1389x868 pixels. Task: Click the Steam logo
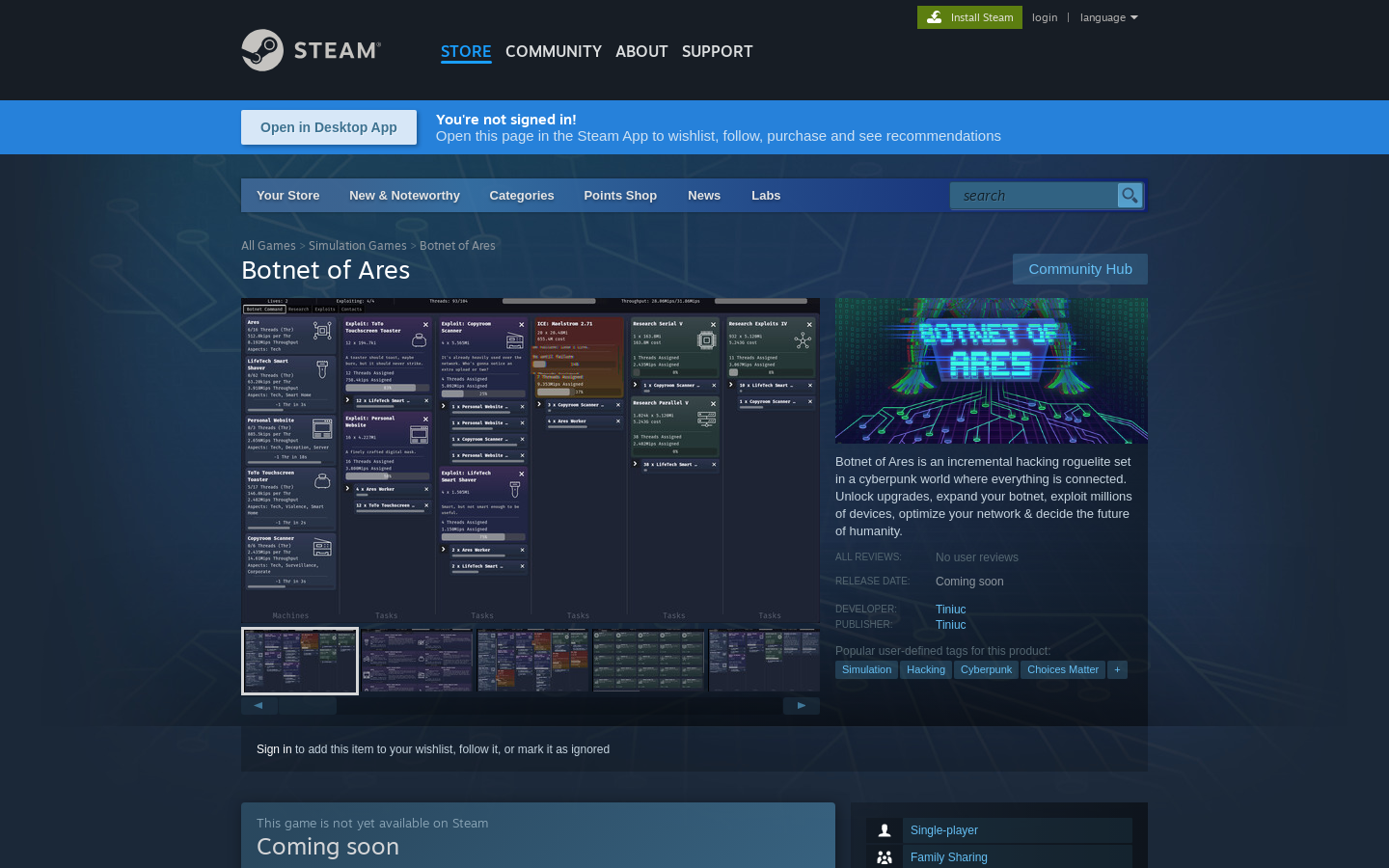tap(311, 50)
